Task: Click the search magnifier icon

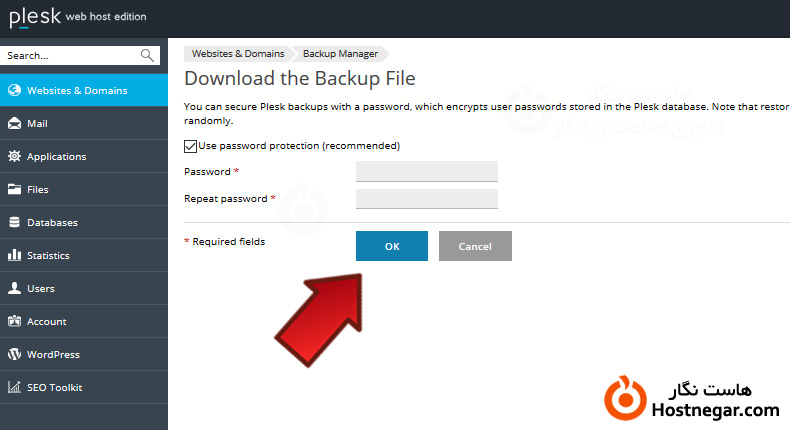Action: (x=148, y=56)
